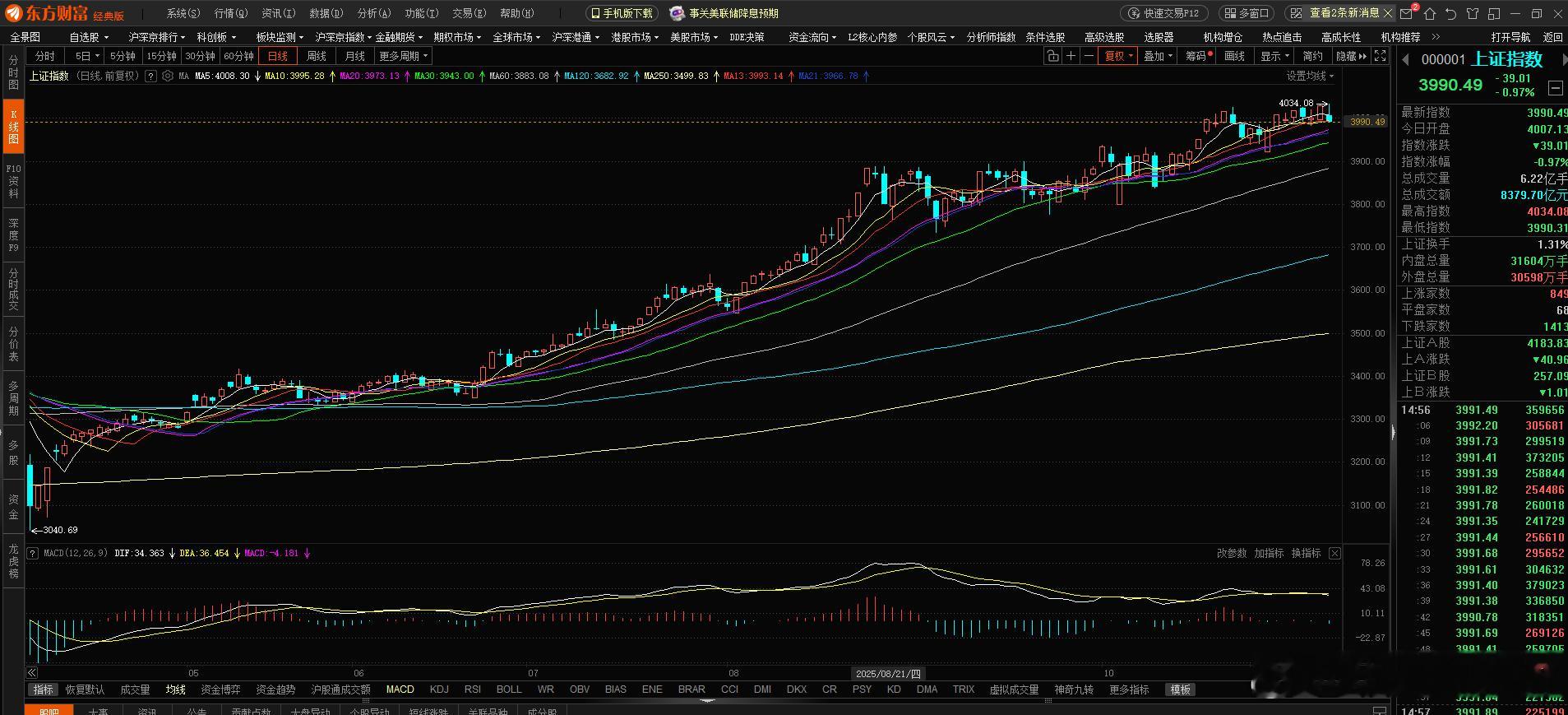Screen dimensions: 1568x715
Task: Switch chart to 5分钟 period
Action: [123, 56]
